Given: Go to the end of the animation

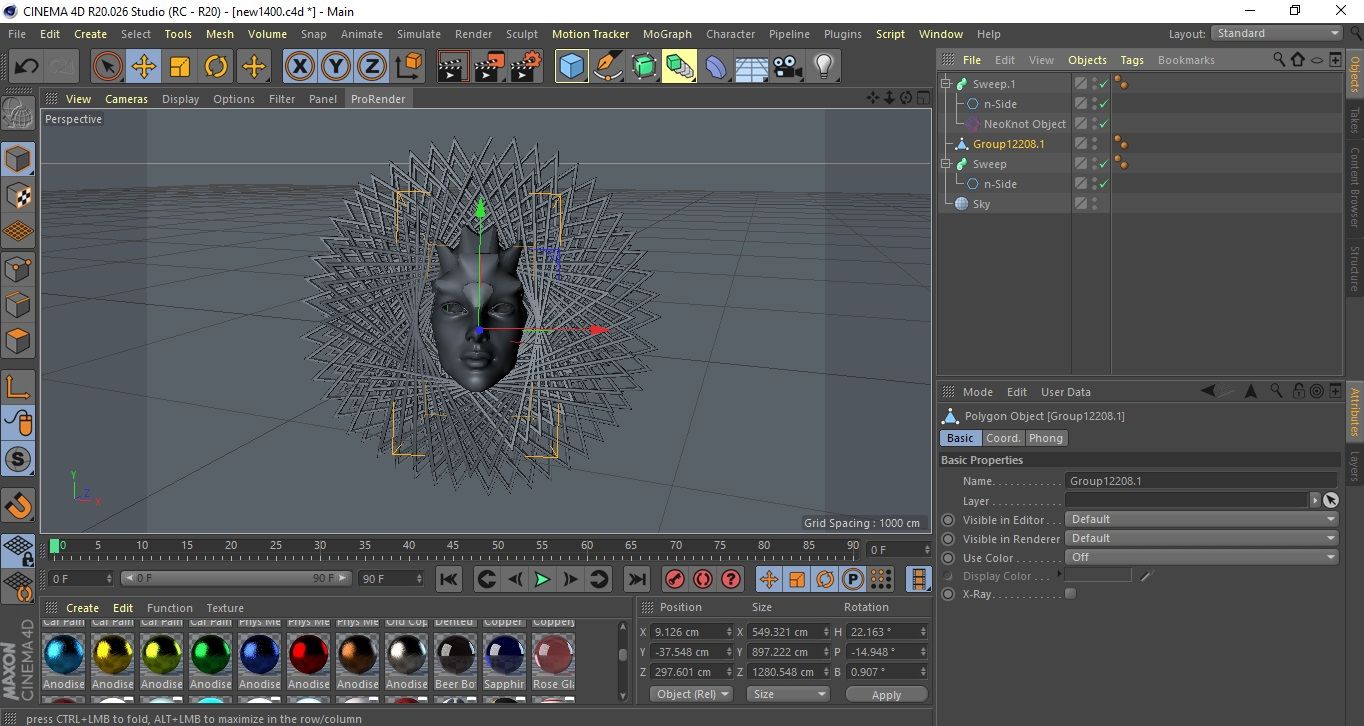Looking at the screenshot, I should [x=636, y=578].
